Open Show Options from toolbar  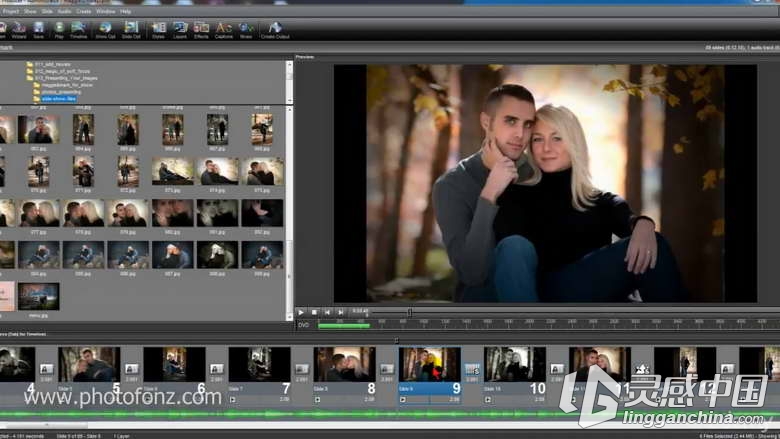[x=105, y=30]
